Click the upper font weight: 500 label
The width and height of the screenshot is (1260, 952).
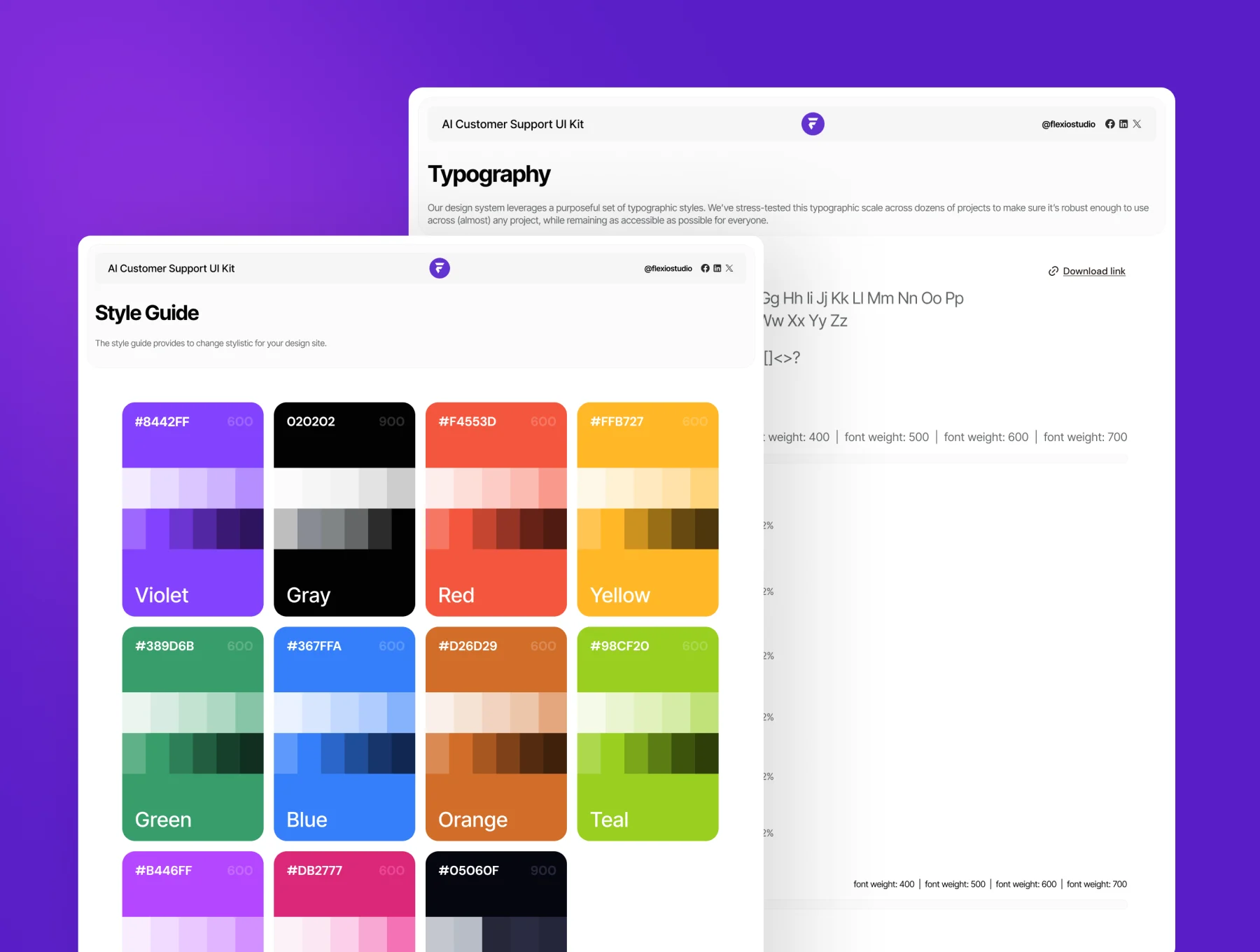[x=887, y=437]
